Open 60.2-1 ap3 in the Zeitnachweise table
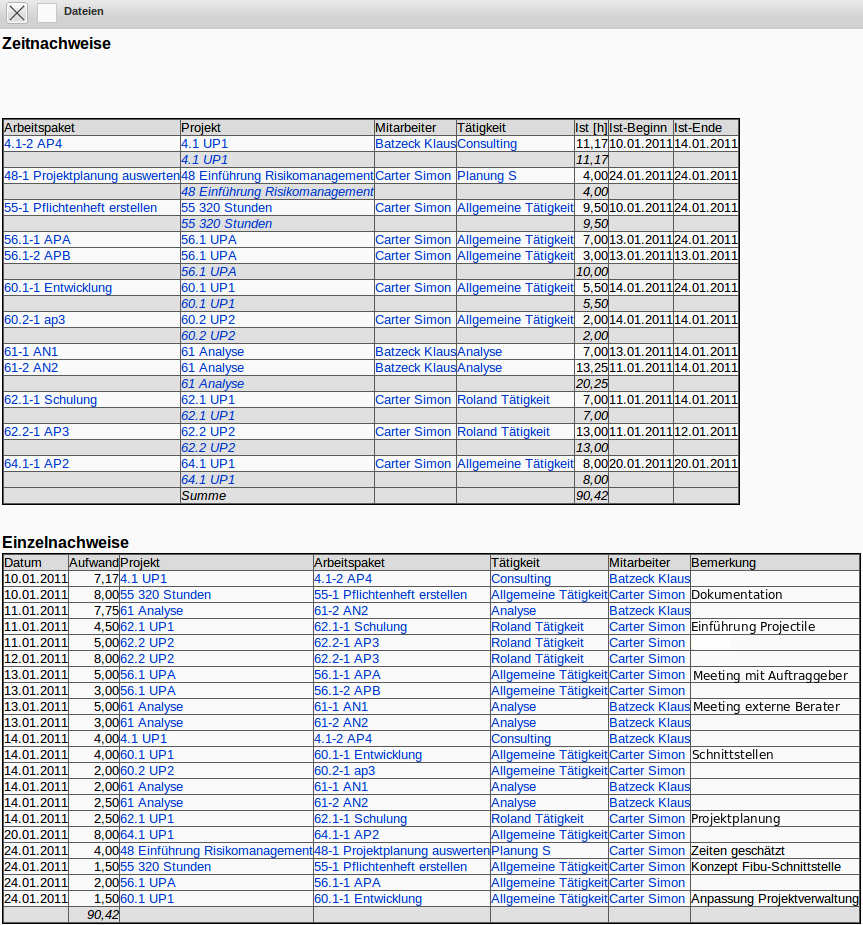 click(x=35, y=320)
